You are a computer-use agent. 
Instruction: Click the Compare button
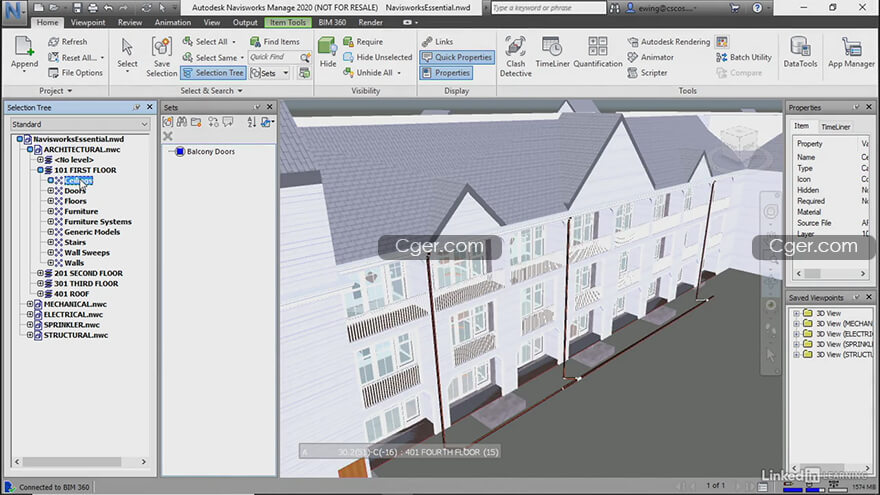tap(740, 73)
